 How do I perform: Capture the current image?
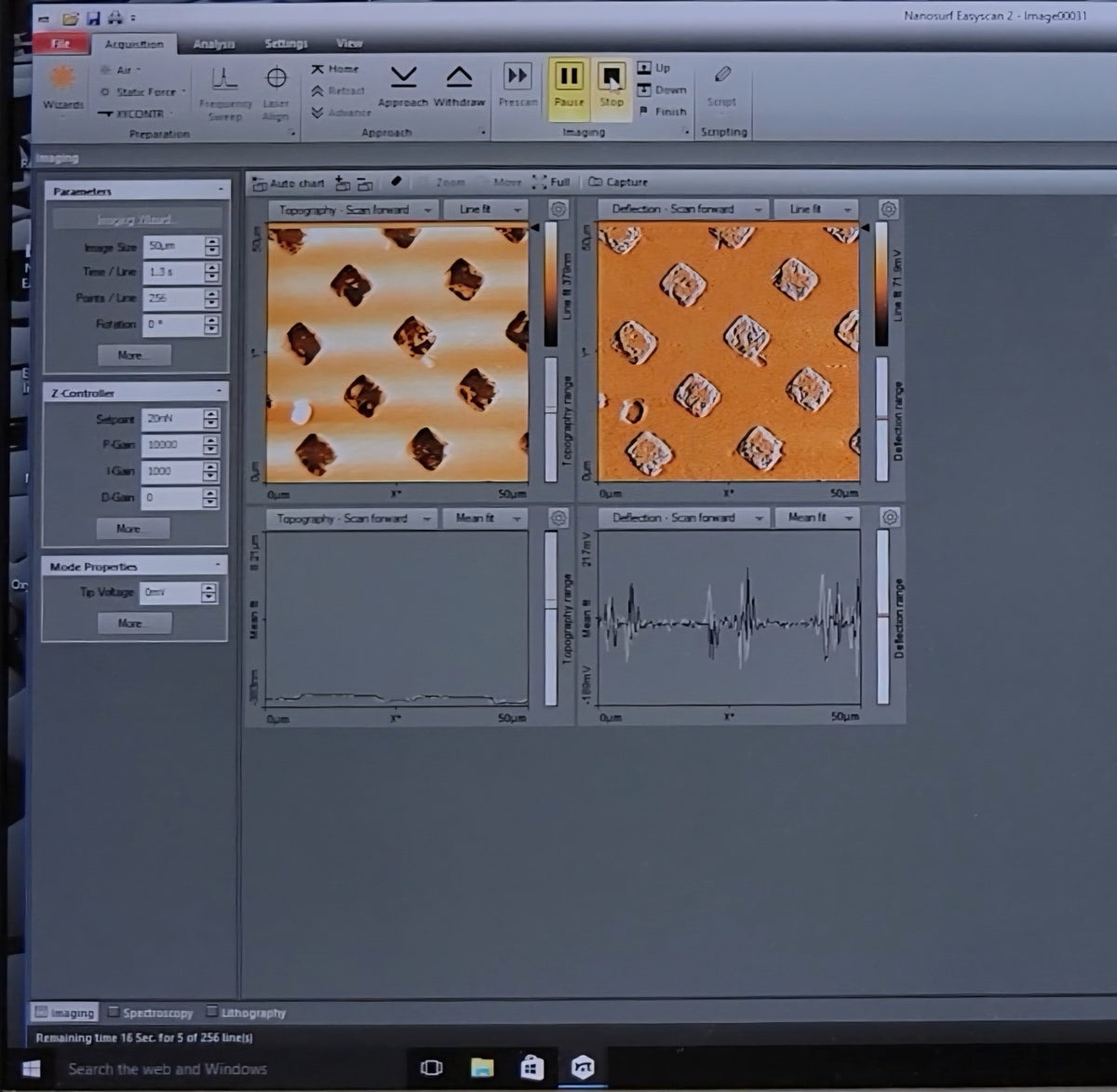pyautogui.click(x=618, y=182)
